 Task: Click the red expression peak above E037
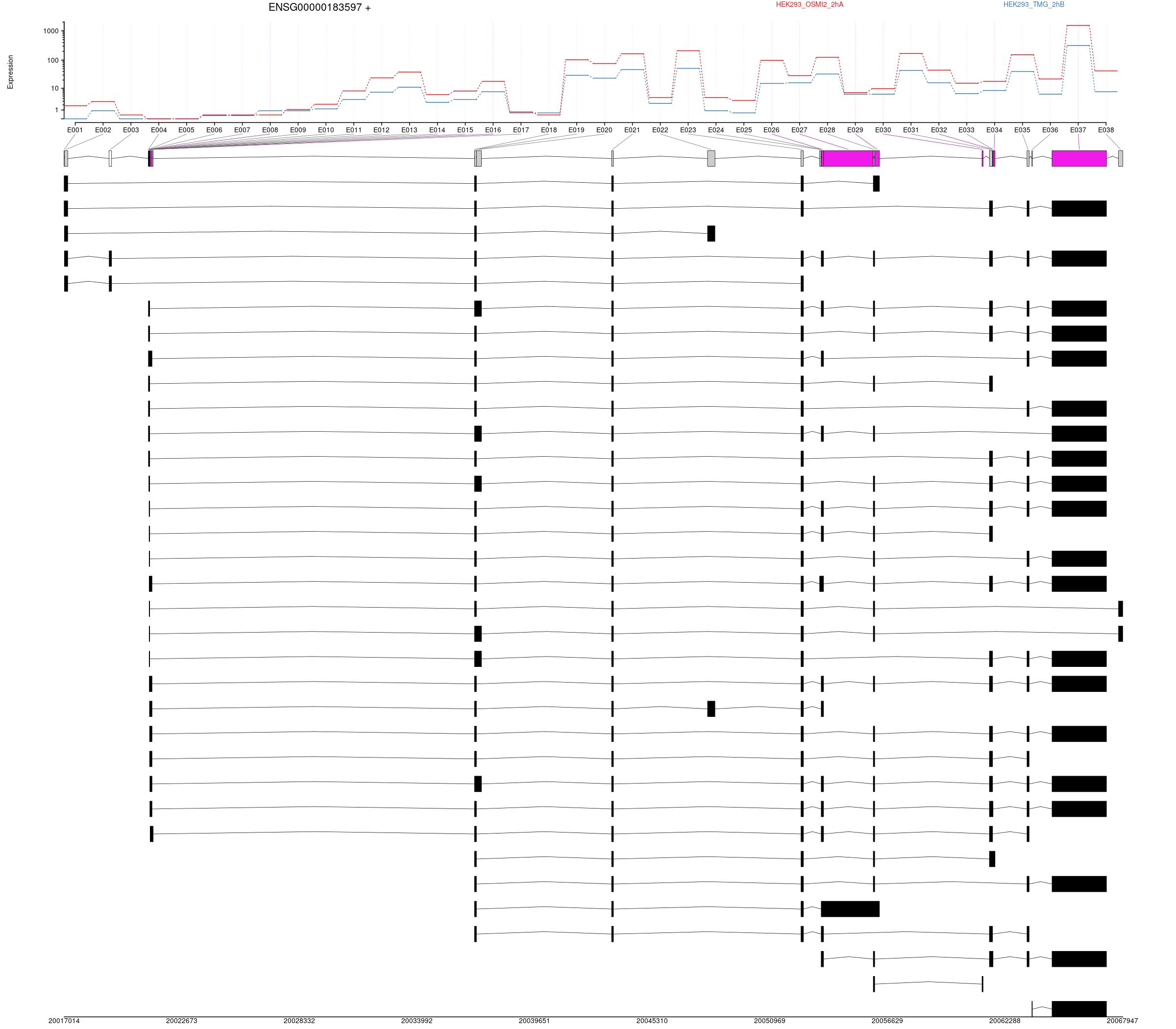click(1078, 25)
